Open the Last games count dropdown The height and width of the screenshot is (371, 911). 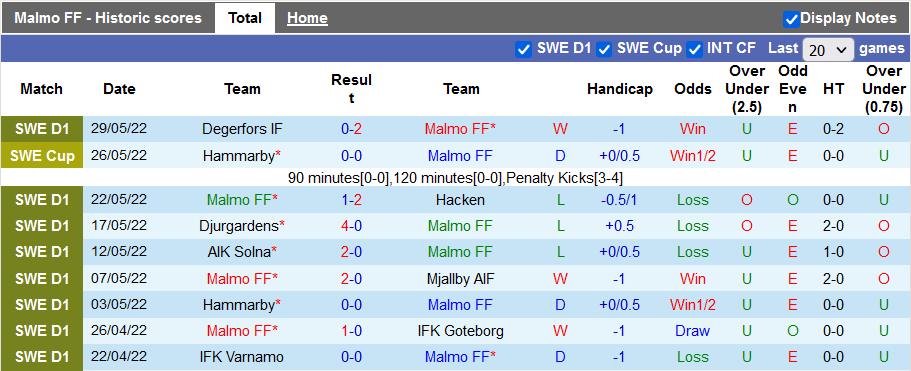coord(828,50)
